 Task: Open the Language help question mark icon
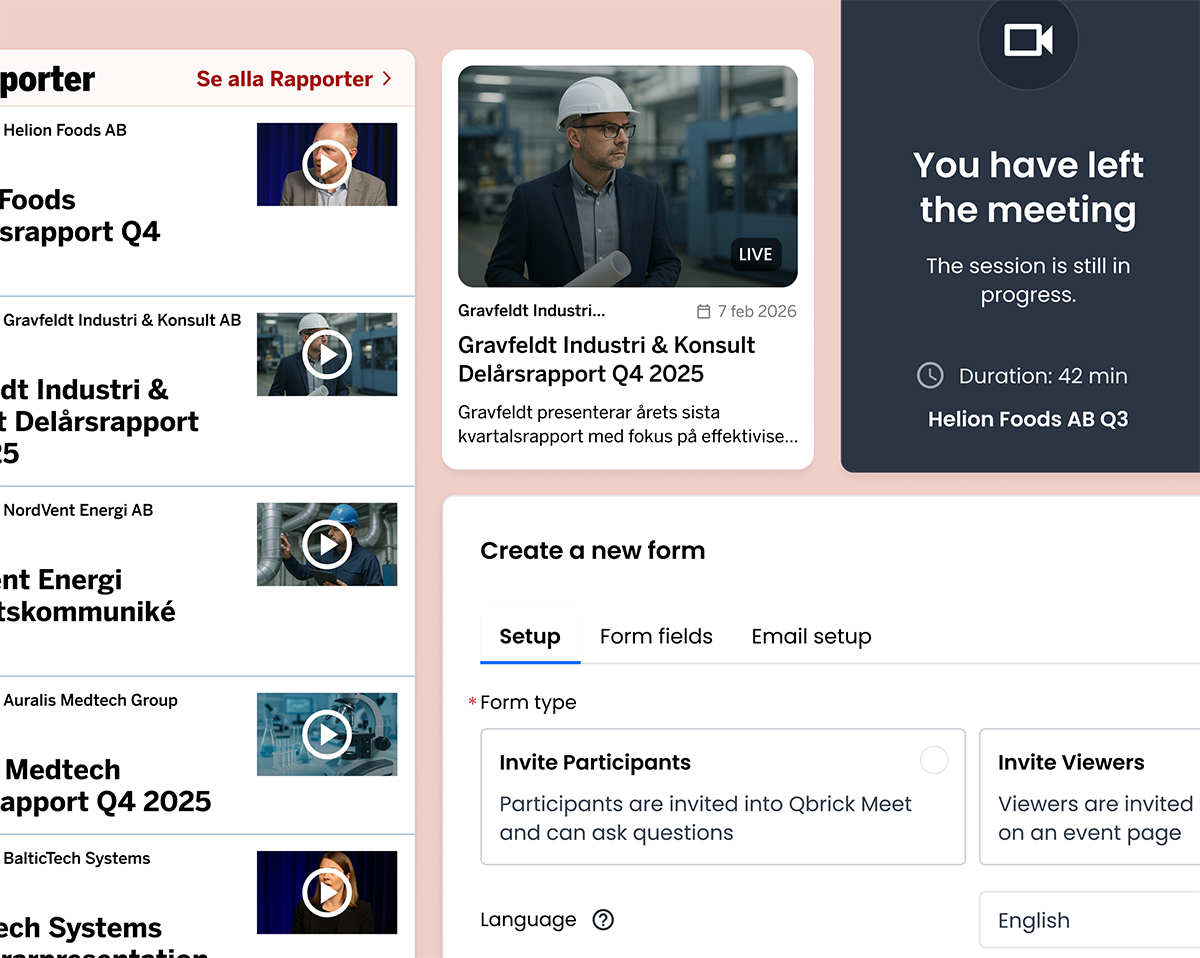(603, 920)
